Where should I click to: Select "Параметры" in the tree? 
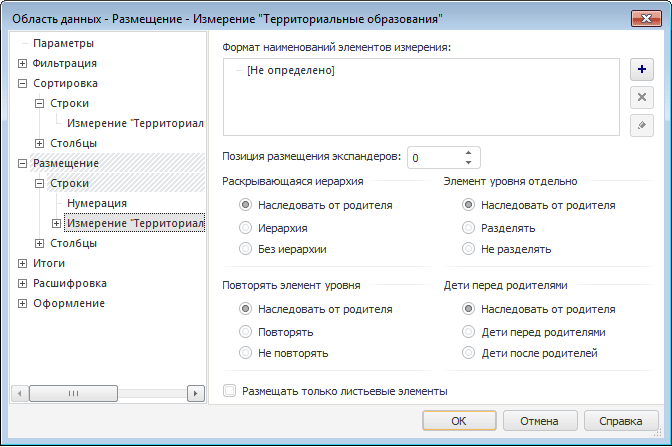coord(63,43)
